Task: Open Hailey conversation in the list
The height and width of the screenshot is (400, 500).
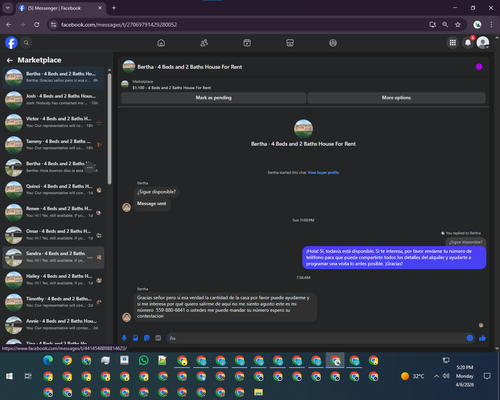Action: 53,279
